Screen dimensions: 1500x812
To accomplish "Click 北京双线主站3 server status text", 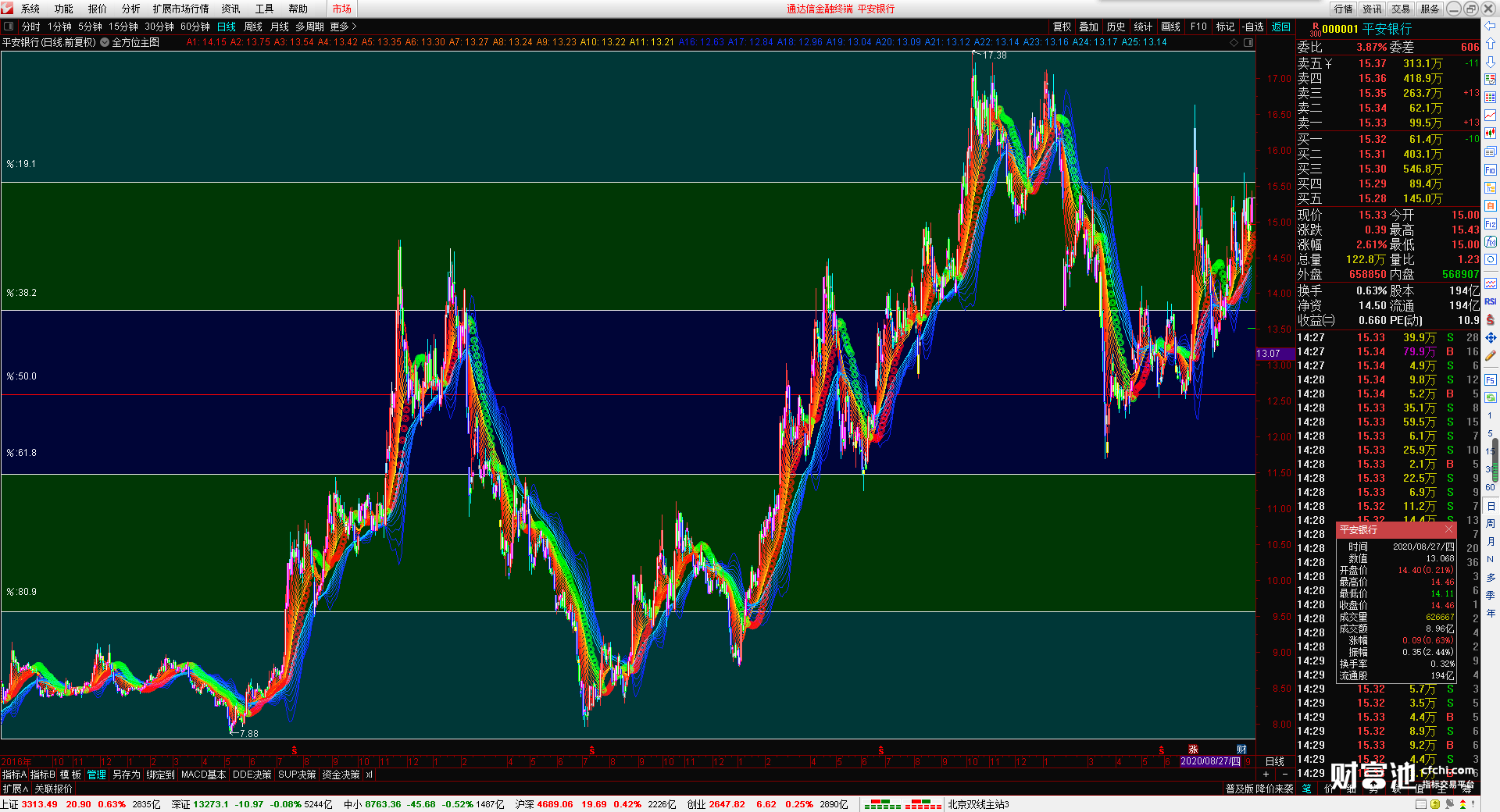I will [979, 804].
